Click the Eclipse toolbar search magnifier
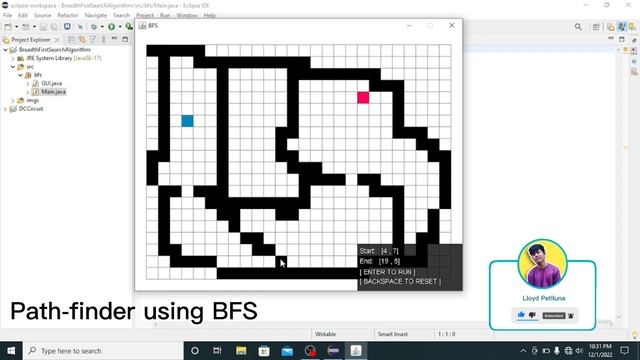The width and height of the screenshot is (640, 360). pos(578,27)
